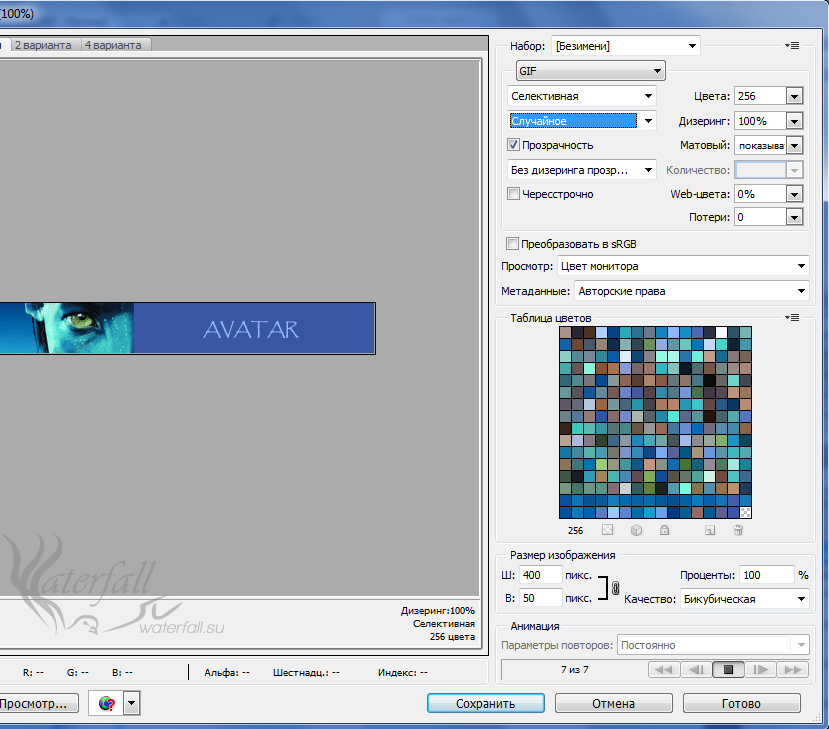Stop the animation playback
Viewport: 829px width, 729px height.
[x=728, y=670]
